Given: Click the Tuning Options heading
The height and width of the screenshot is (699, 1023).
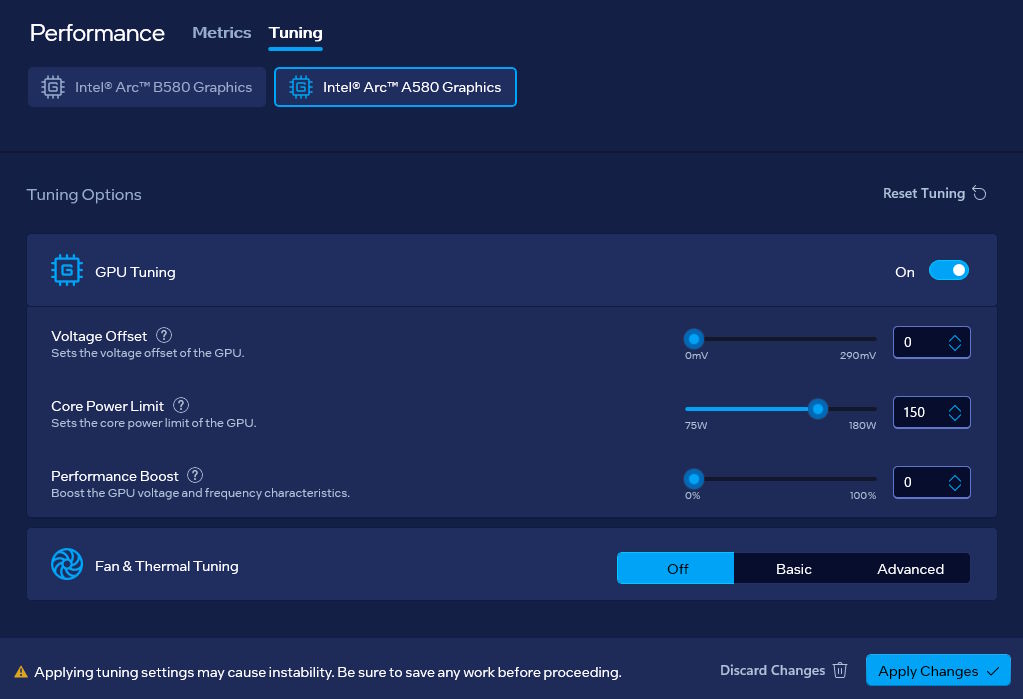Looking at the screenshot, I should click(x=84, y=194).
